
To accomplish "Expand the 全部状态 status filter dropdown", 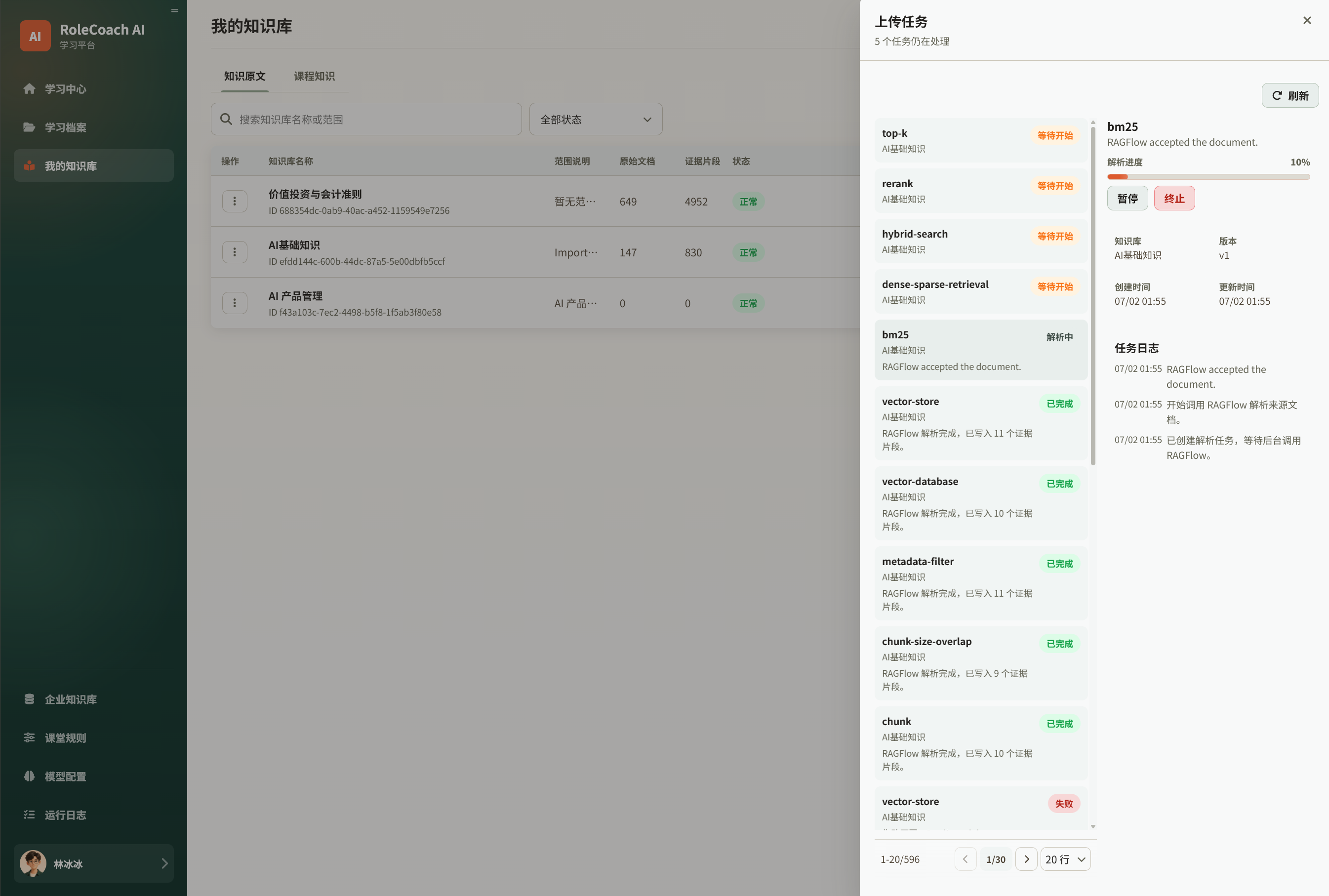I will pos(596,119).
